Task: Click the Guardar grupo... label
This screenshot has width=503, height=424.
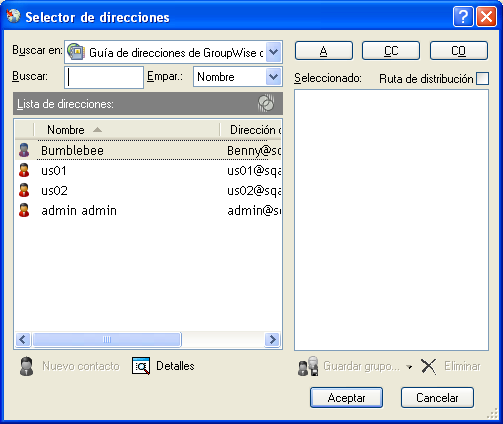Action: [361, 366]
